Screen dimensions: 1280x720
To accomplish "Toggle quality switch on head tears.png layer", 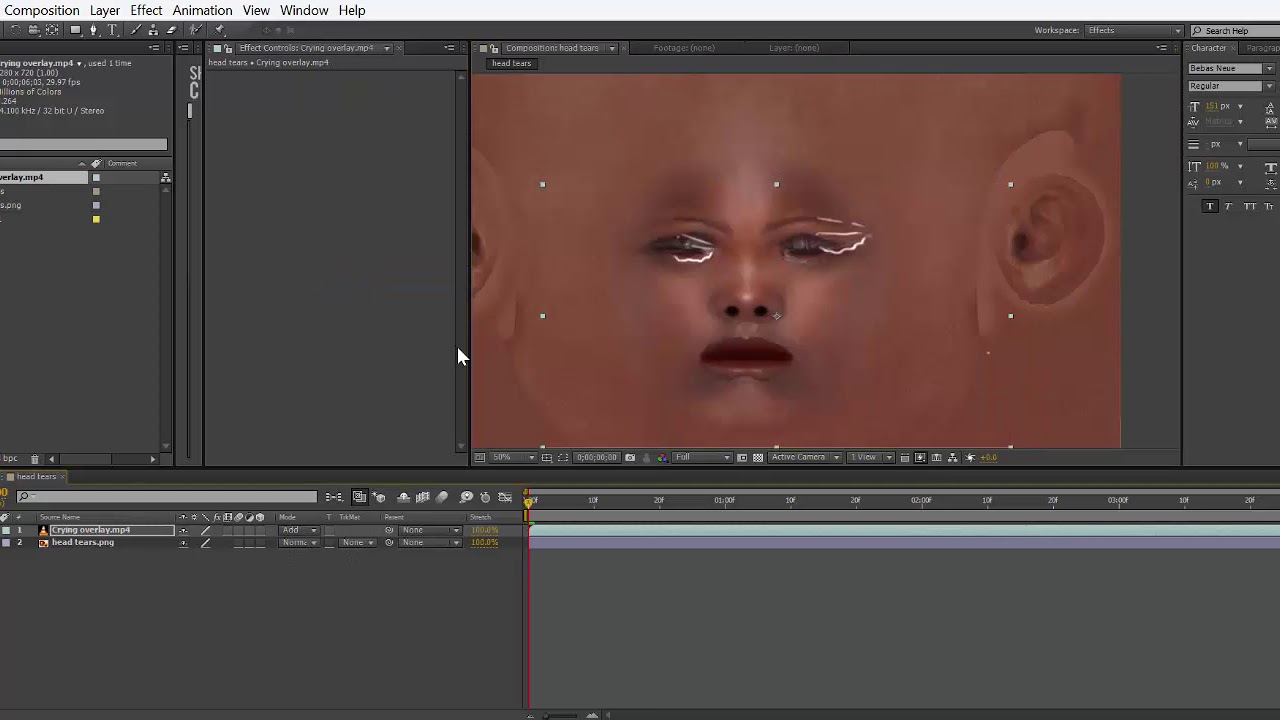I will pyautogui.click(x=206, y=543).
